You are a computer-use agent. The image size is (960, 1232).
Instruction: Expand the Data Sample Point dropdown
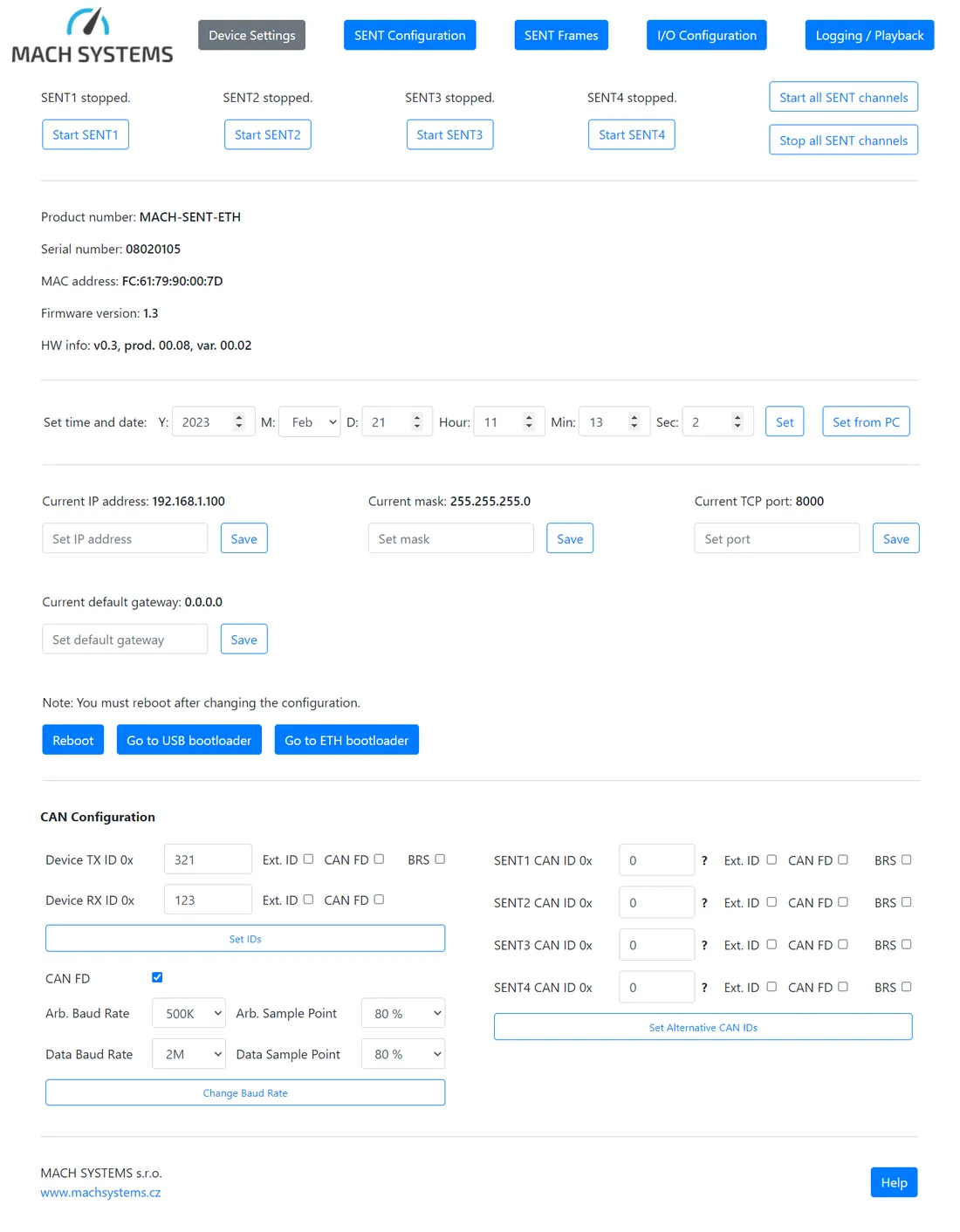point(403,1054)
